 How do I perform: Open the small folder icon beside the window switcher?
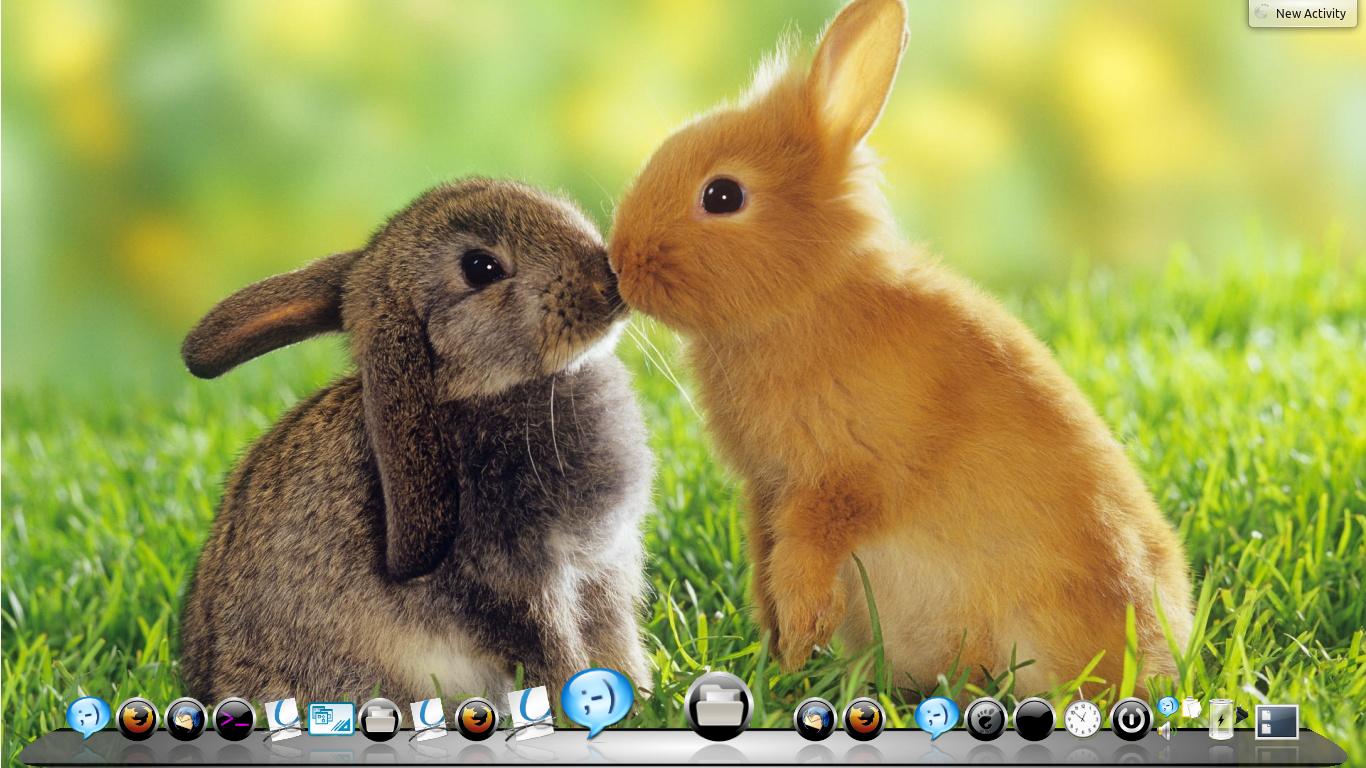tap(380, 719)
